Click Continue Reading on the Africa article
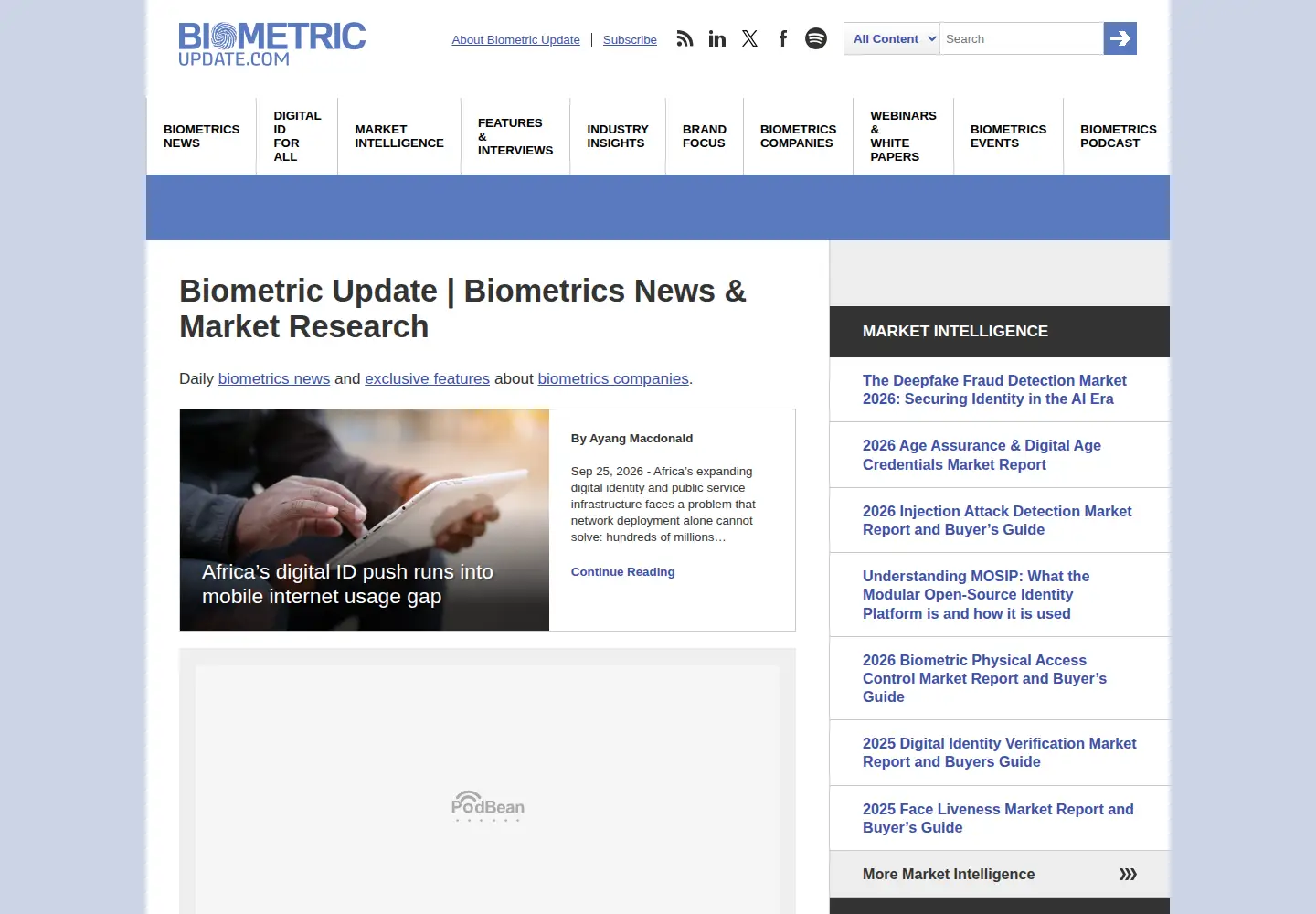Image resolution: width=1316 pixels, height=914 pixels. tap(623, 572)
